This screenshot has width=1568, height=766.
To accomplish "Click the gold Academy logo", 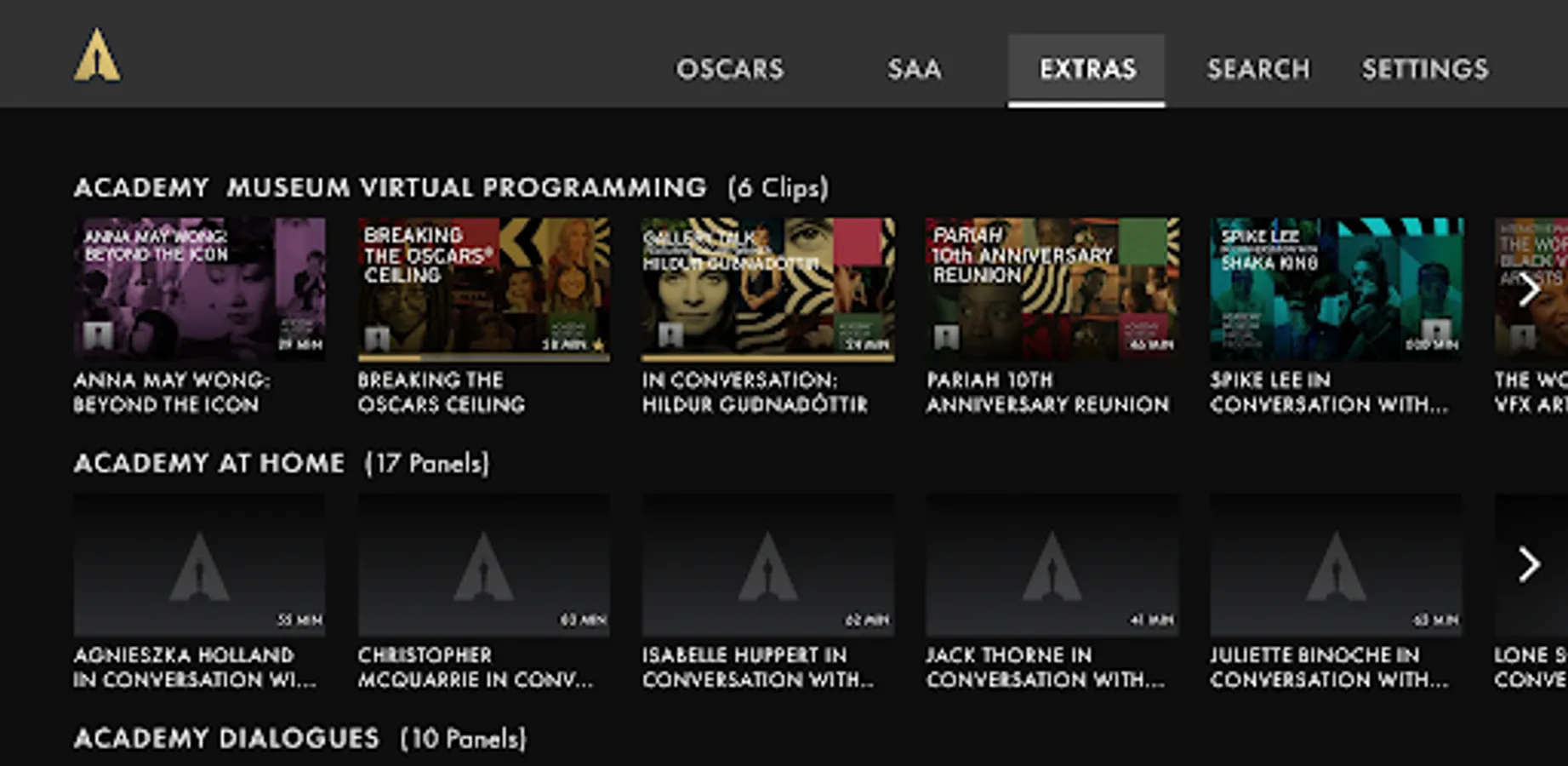I will pyautogui.click(x=97, y=55).
